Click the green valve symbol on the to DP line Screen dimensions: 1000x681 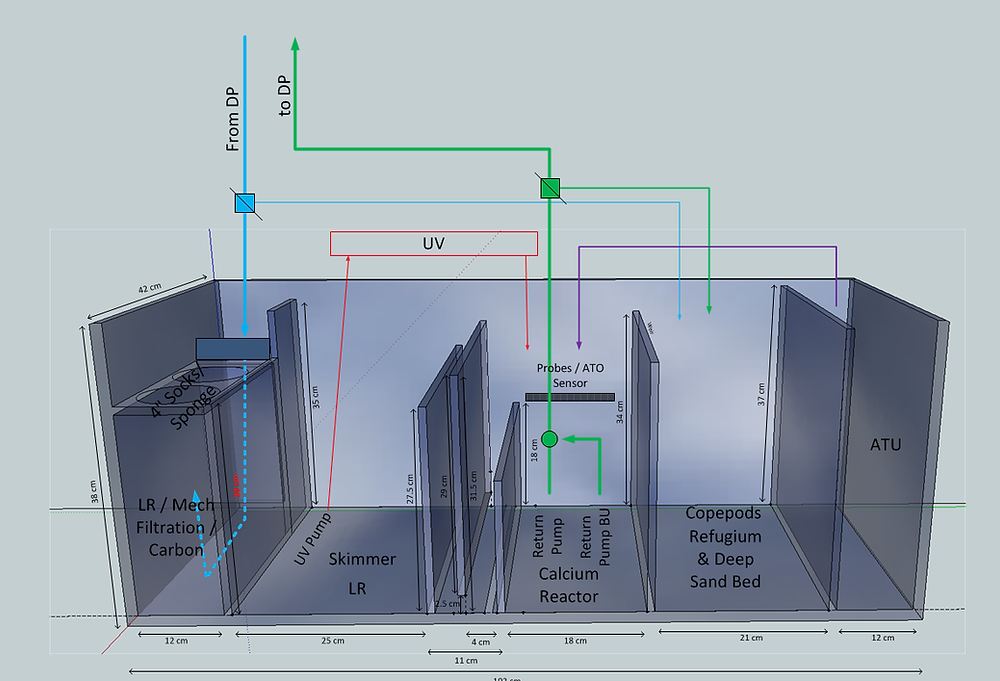(x=550, y=188)
